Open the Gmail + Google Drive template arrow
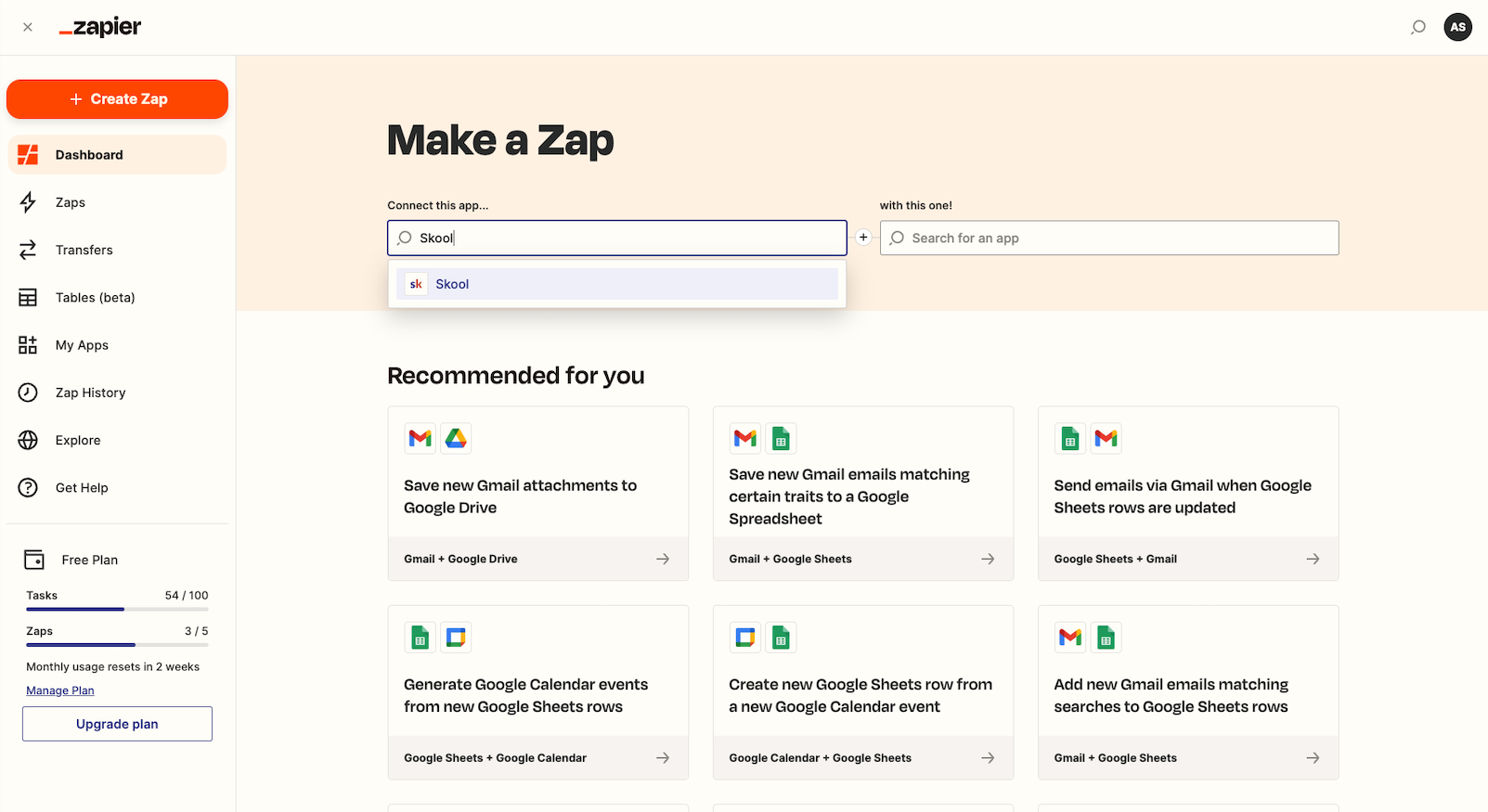 [663, 559]
